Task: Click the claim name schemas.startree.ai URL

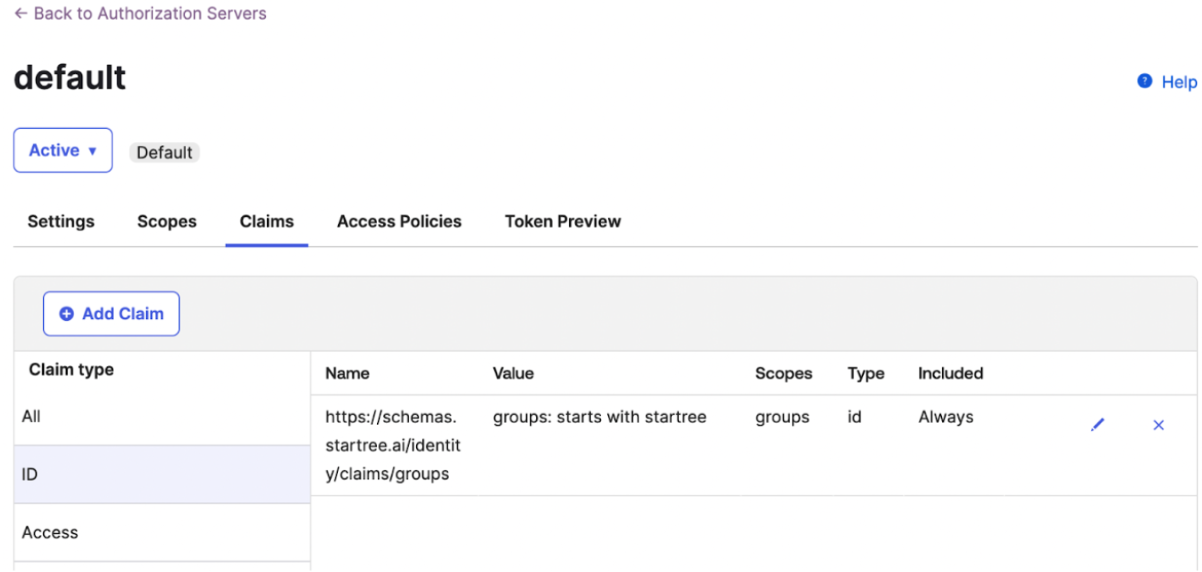Action: (x=393, y=445)
